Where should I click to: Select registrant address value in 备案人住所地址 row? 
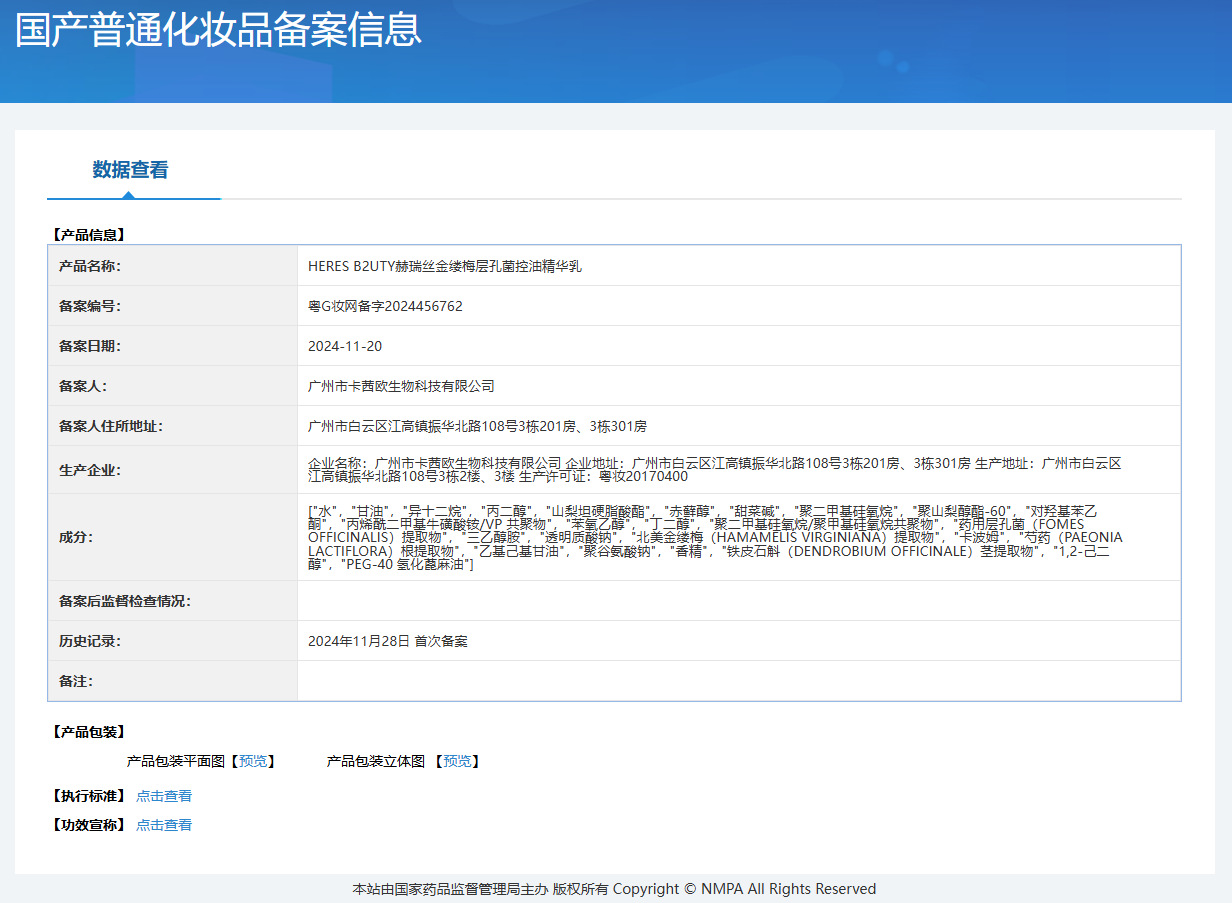coord(477,426)
